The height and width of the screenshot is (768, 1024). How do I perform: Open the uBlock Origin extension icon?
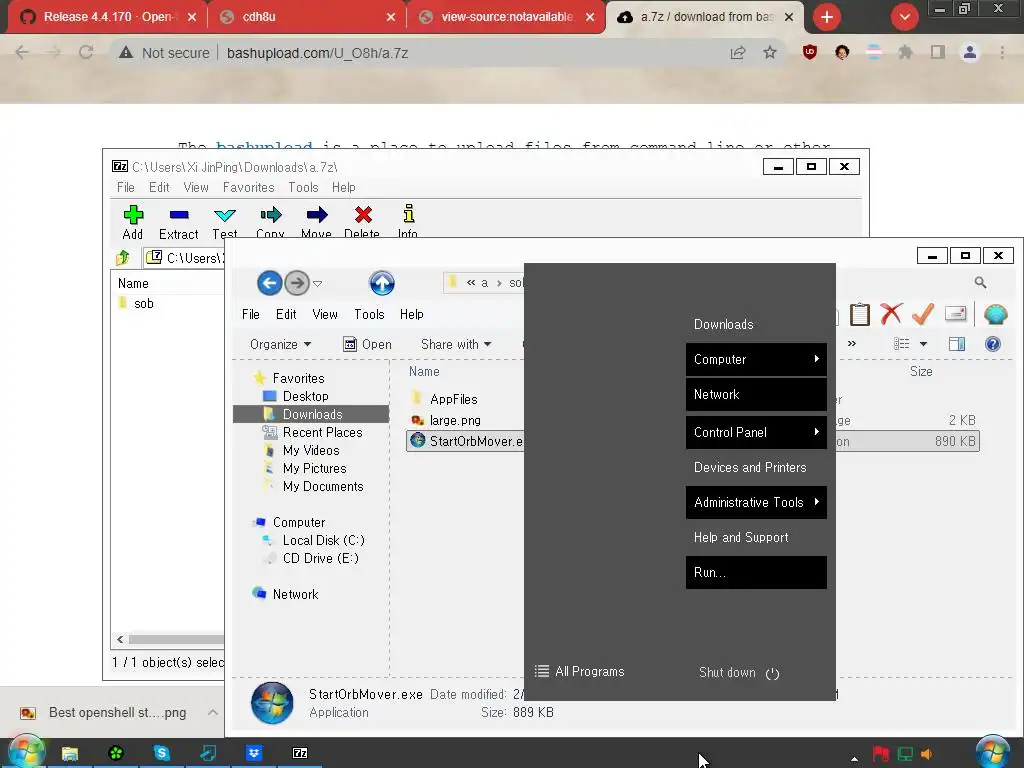pos(810,53)
